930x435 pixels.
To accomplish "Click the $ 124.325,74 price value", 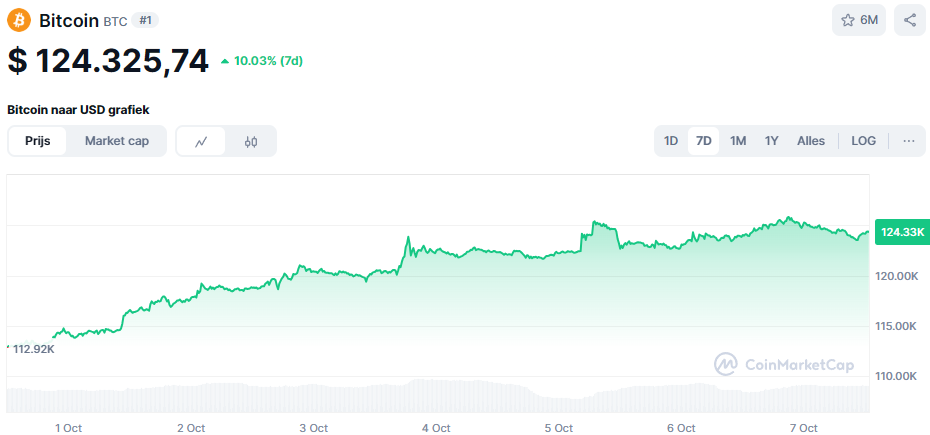I will 108,61.
